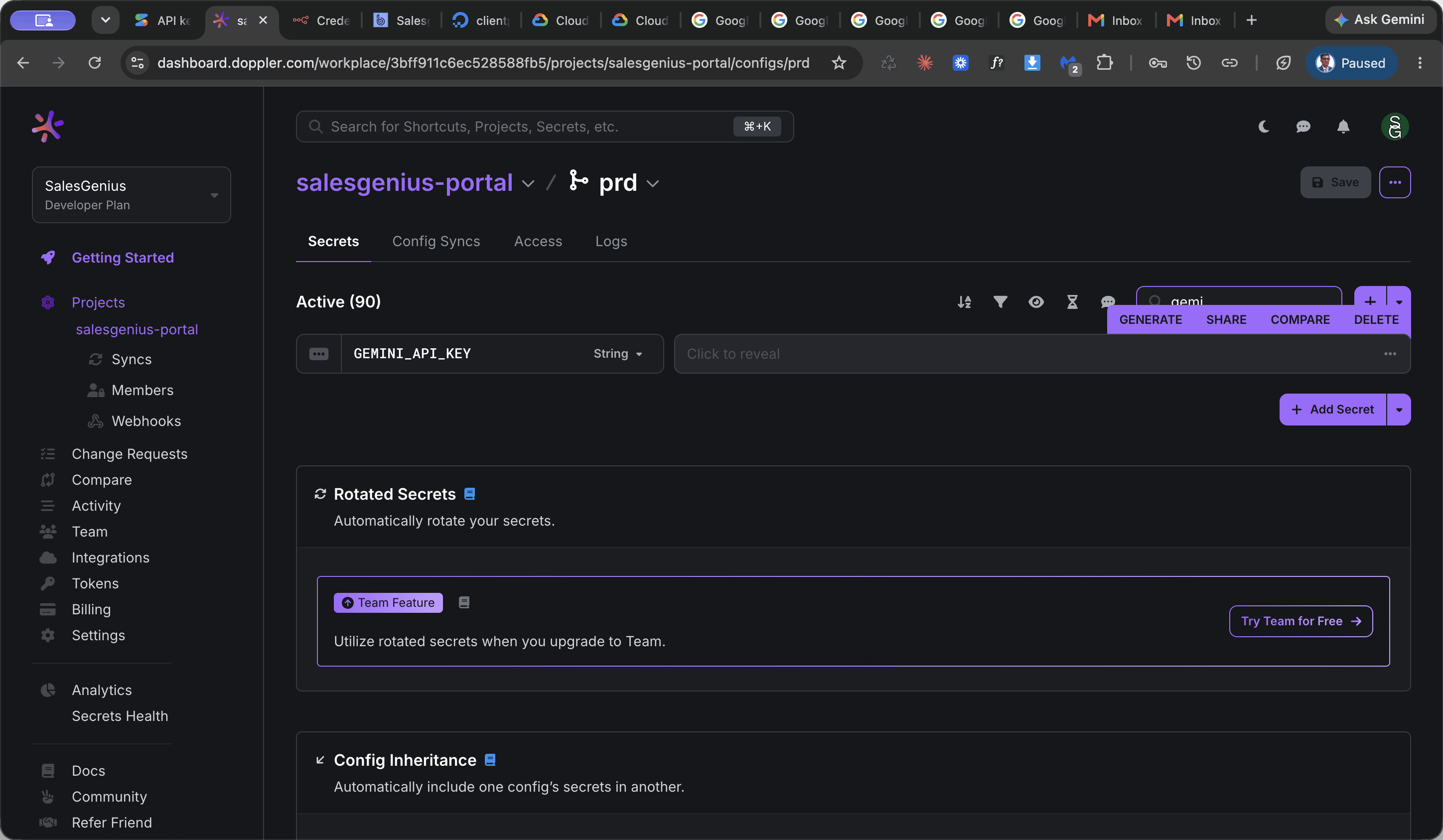Open the feedback chat bubble in the header

coord(1303,127)
